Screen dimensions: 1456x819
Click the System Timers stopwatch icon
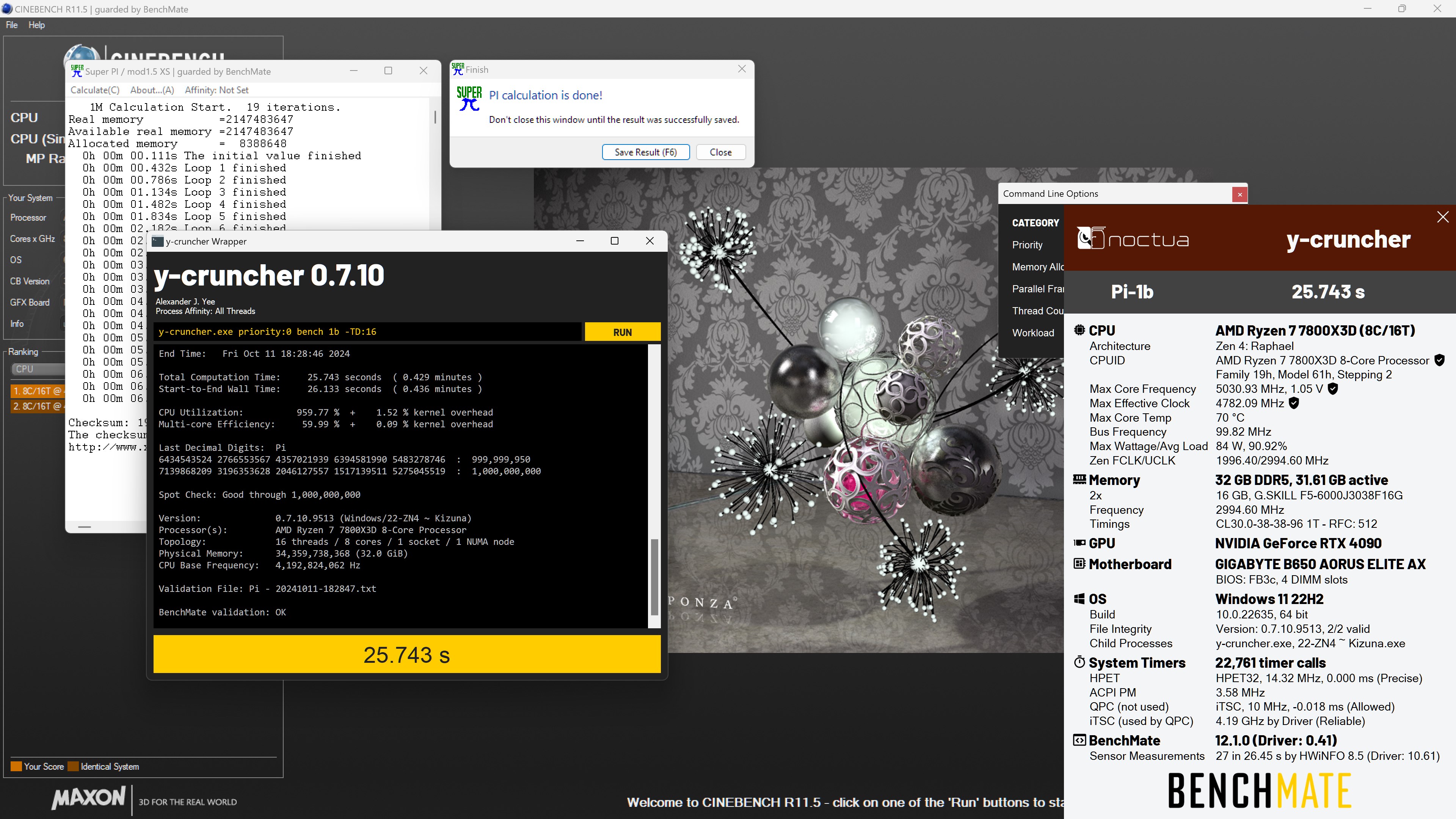pyautogui.click(x=1079, y=662)
